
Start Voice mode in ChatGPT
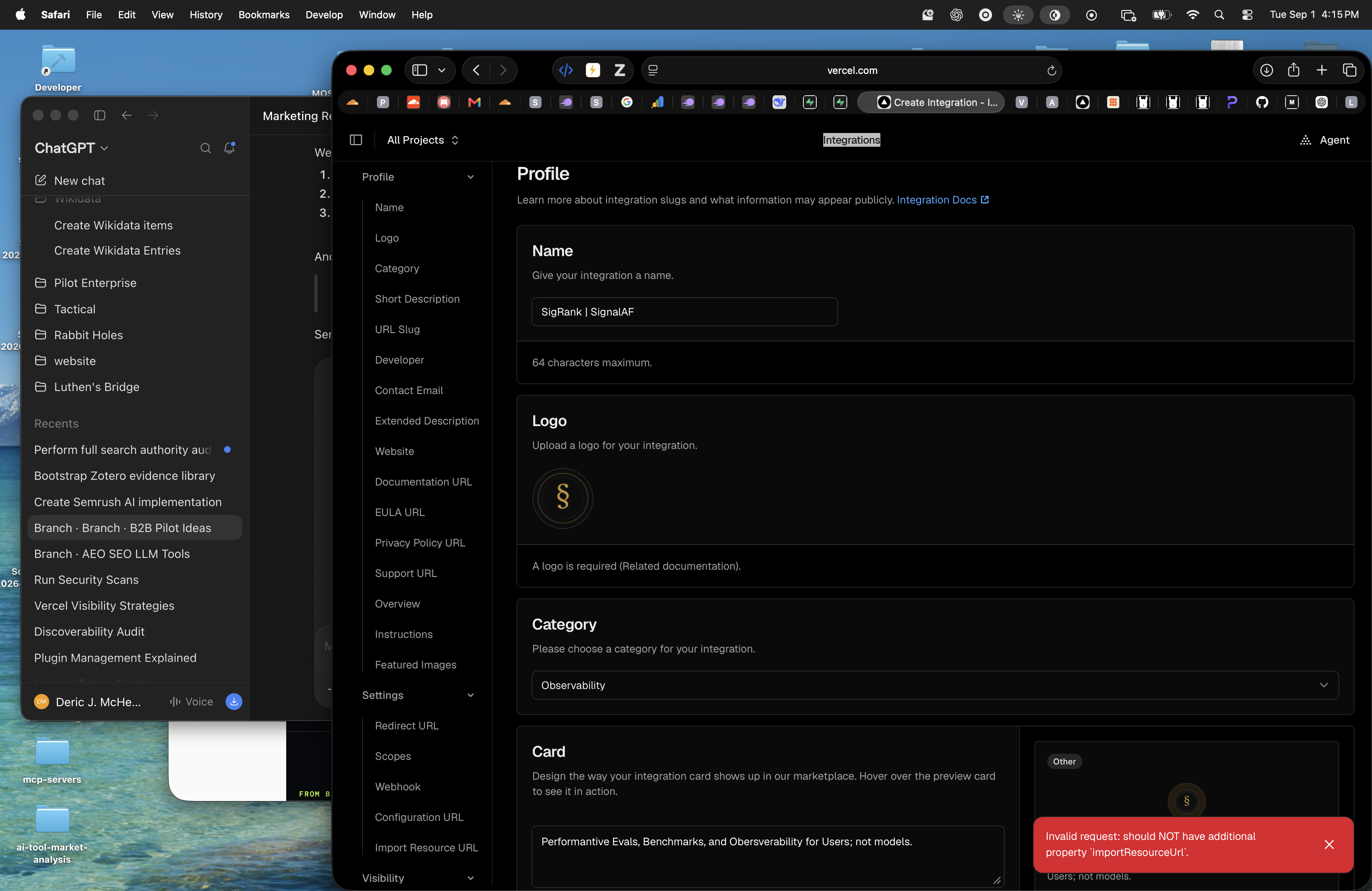pos(191,701)
